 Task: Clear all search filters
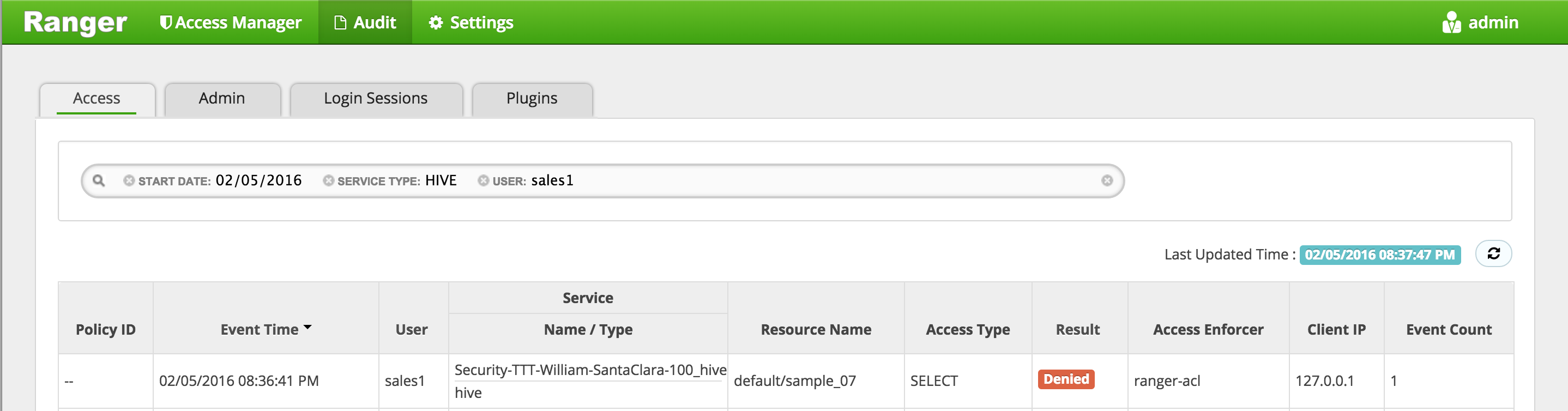1107,180
